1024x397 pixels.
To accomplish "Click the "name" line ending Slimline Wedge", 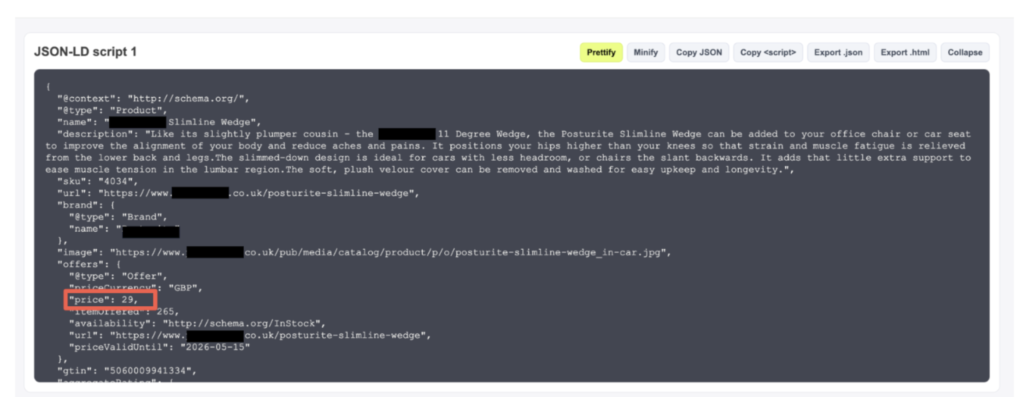I will [159, 122].
